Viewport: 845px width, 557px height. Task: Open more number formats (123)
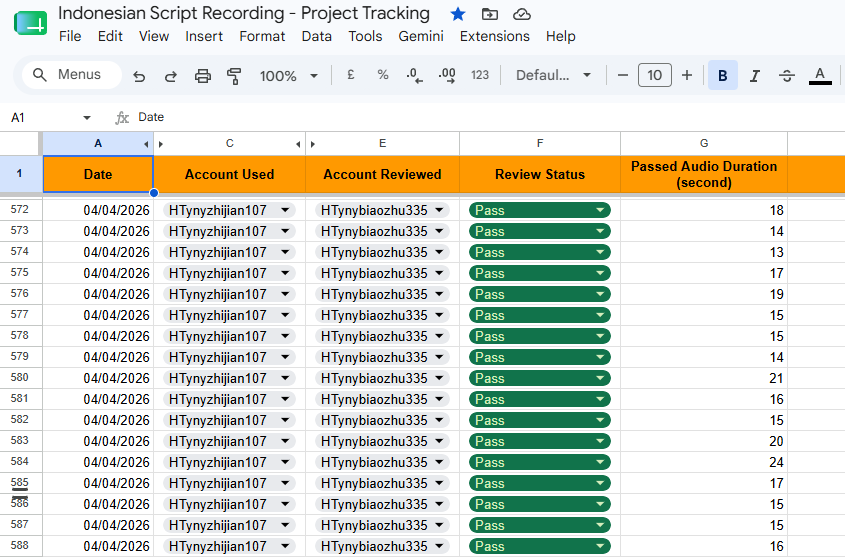click(x=480, y=75)
